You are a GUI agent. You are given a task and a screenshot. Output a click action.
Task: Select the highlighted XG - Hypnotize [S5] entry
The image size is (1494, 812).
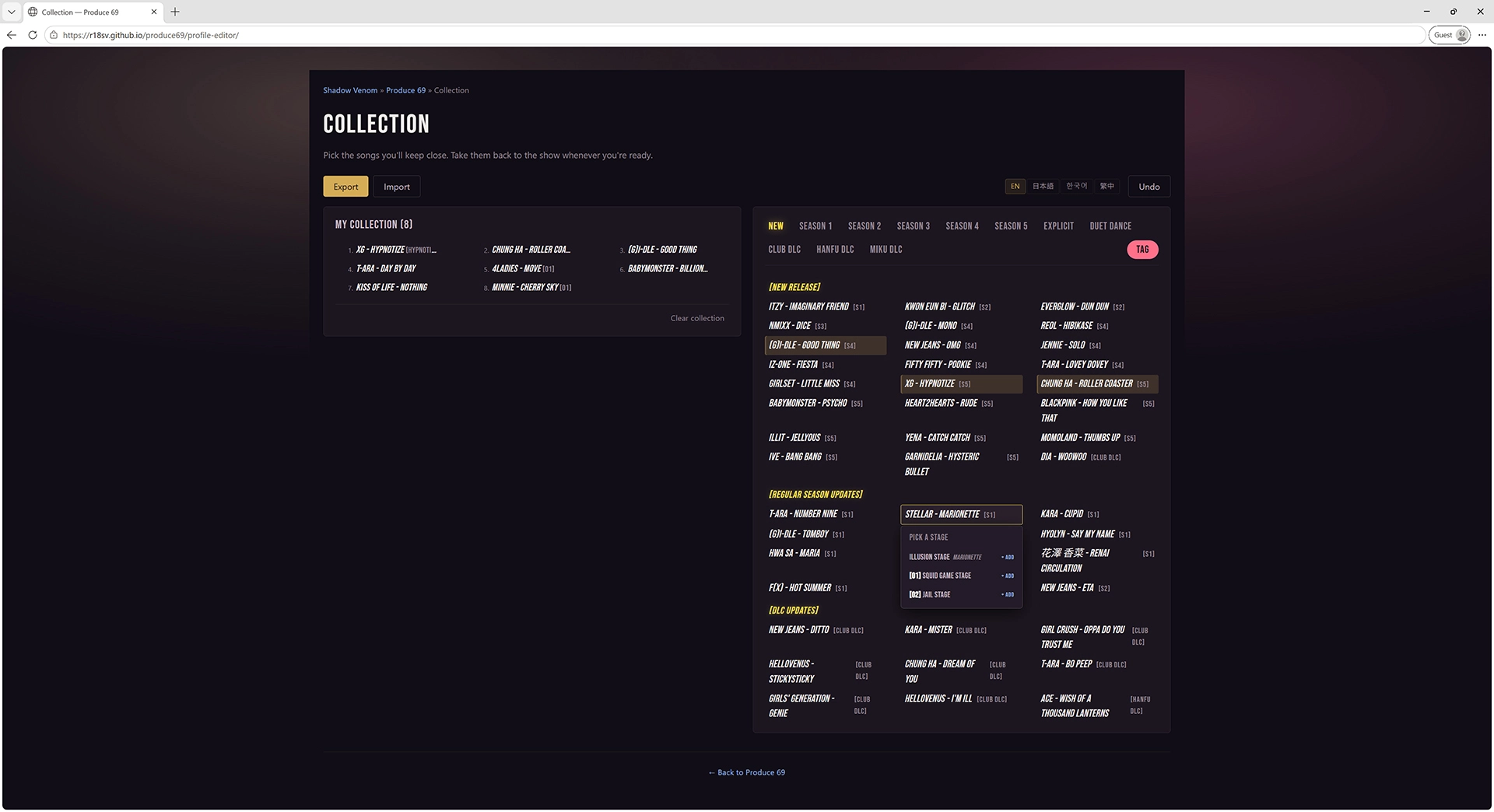[962, 384]
